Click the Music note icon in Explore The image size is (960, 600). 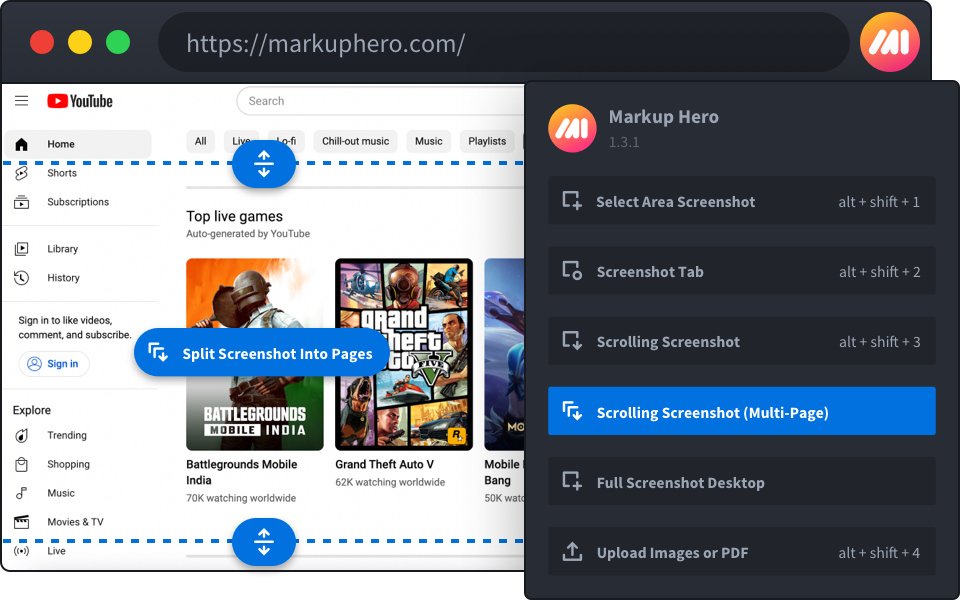tap(21, 493)
